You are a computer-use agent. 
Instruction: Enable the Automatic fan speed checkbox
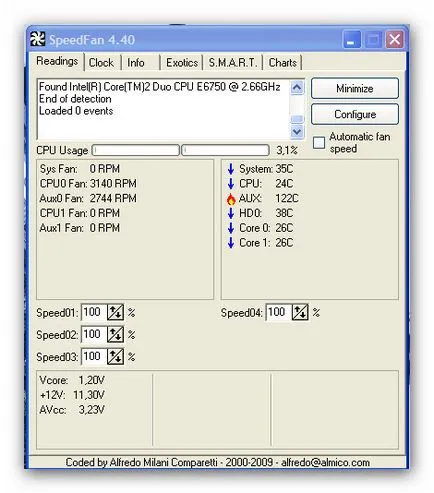319,143
